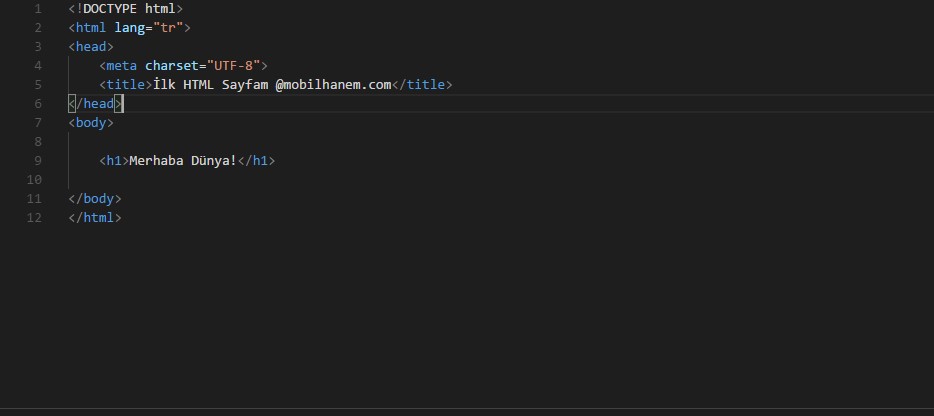Click line number 12 in the gutter
Viewport: 934px width, 416px height.
pos(35,218)
